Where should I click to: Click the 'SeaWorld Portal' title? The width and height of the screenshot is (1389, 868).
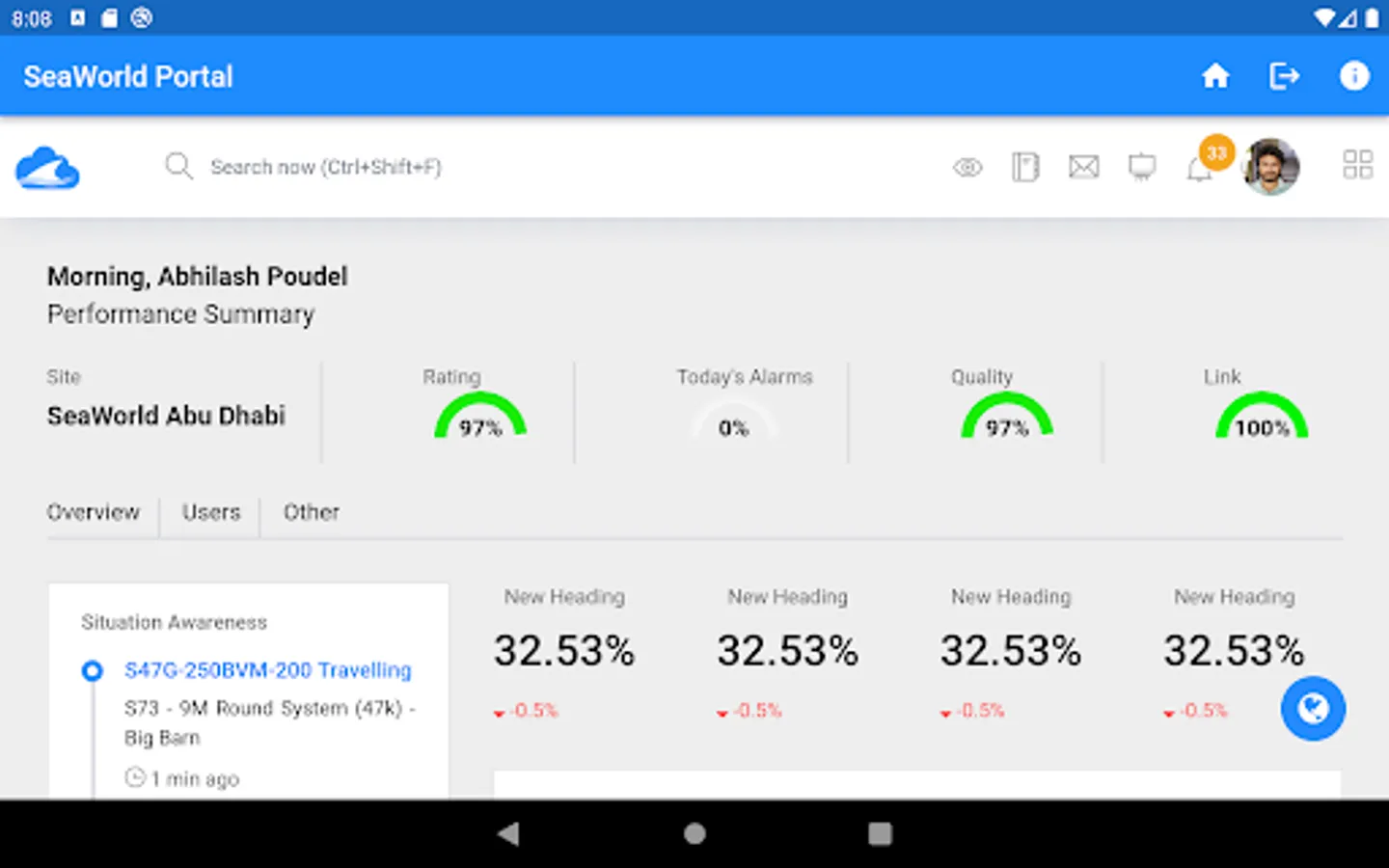click(128, 76)
